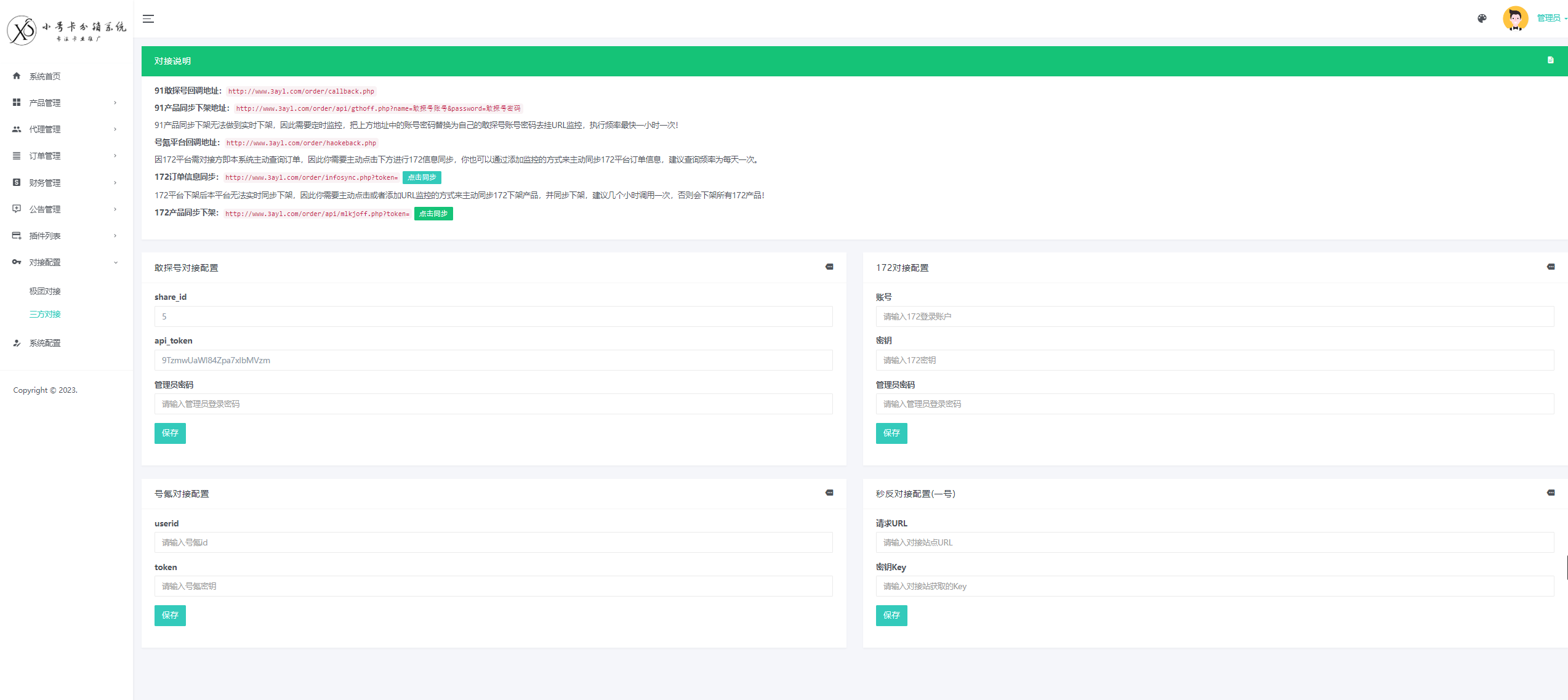
Task: Open the theme palette icon in the header
Action: pos(1482,18)
